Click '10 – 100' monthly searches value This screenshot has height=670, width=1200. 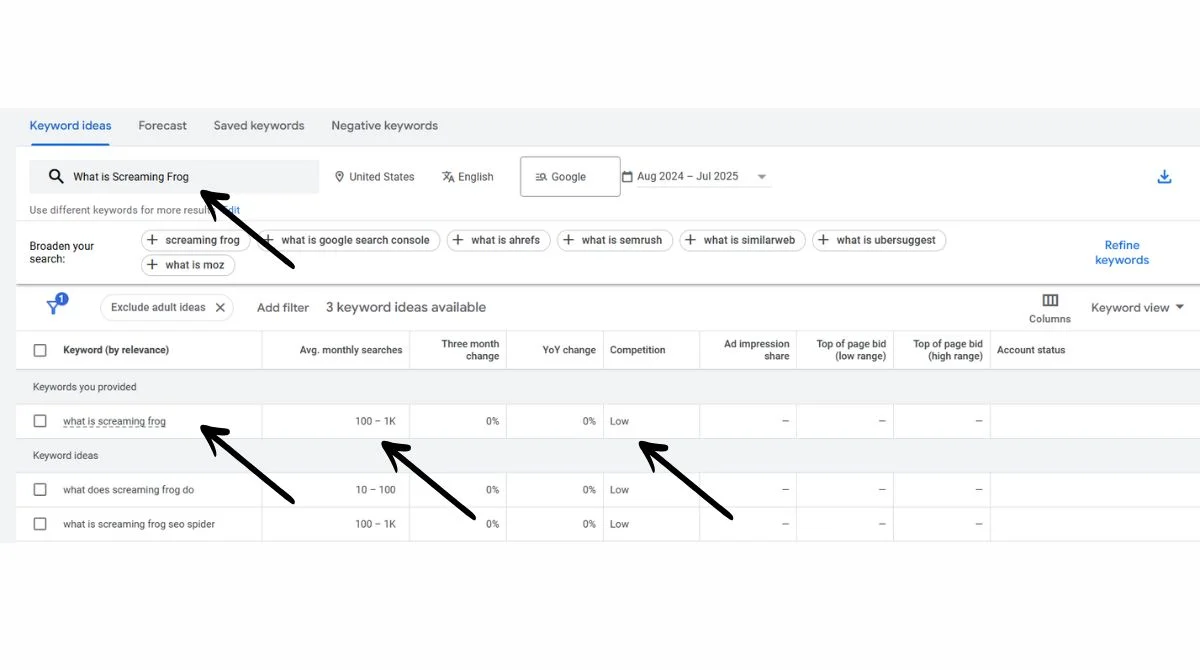(x=375, y=490)
